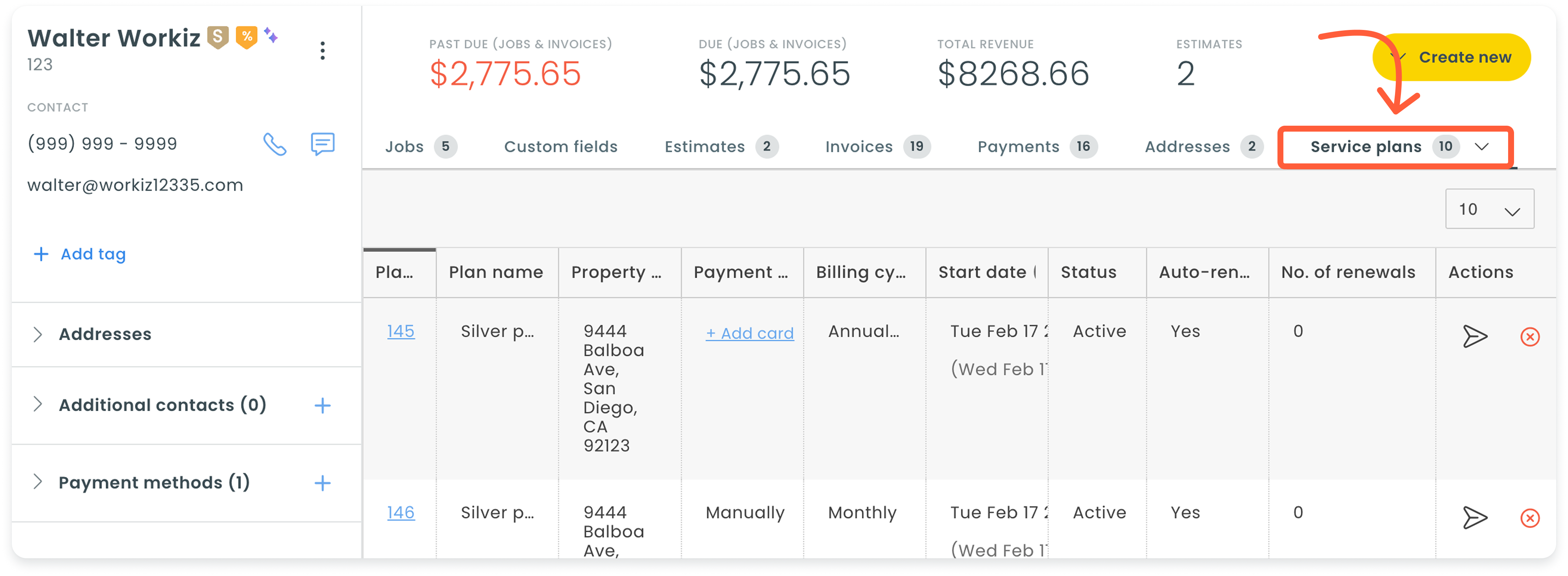Click the sparkle AI icon by client name
This screenshot has height=576, width=1568.
pos(271,35)
